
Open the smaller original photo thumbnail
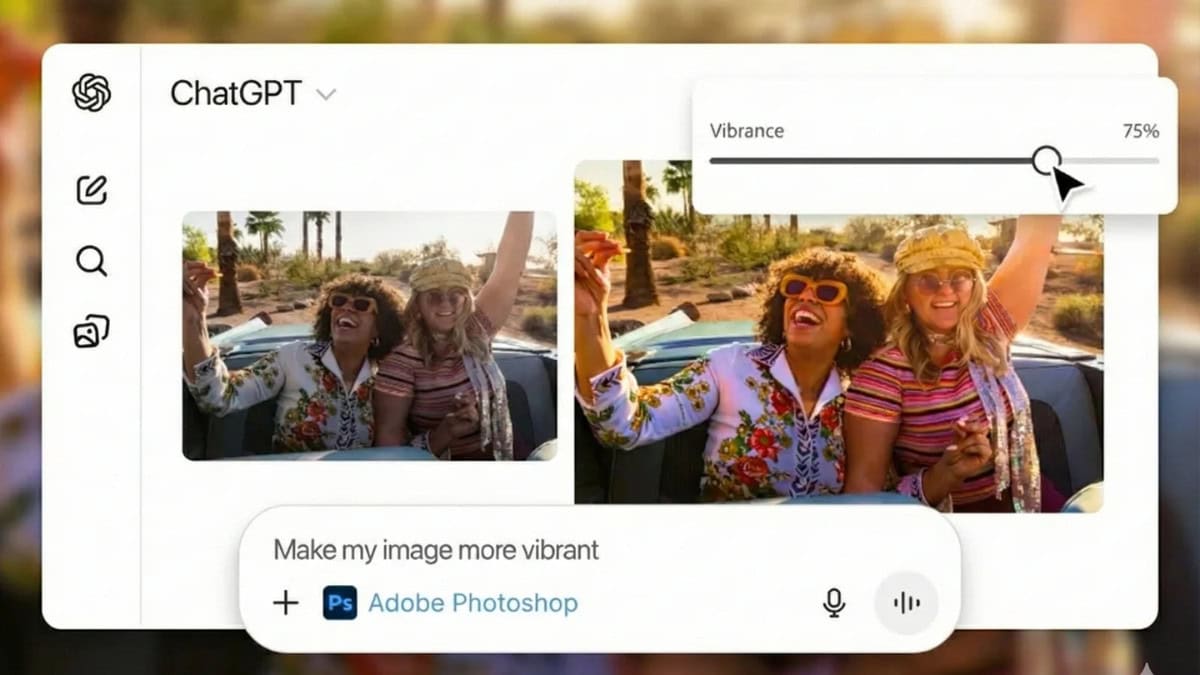(369, 335)
